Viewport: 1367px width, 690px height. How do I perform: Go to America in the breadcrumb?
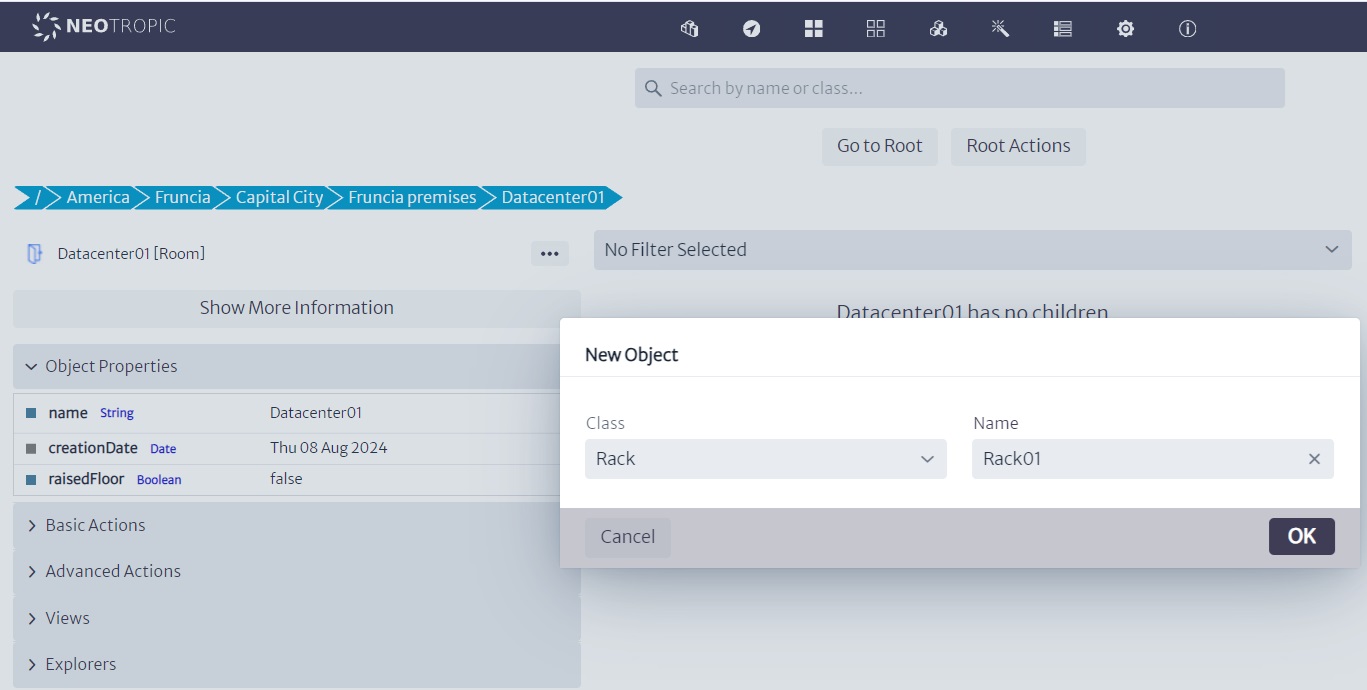(97, 197)
